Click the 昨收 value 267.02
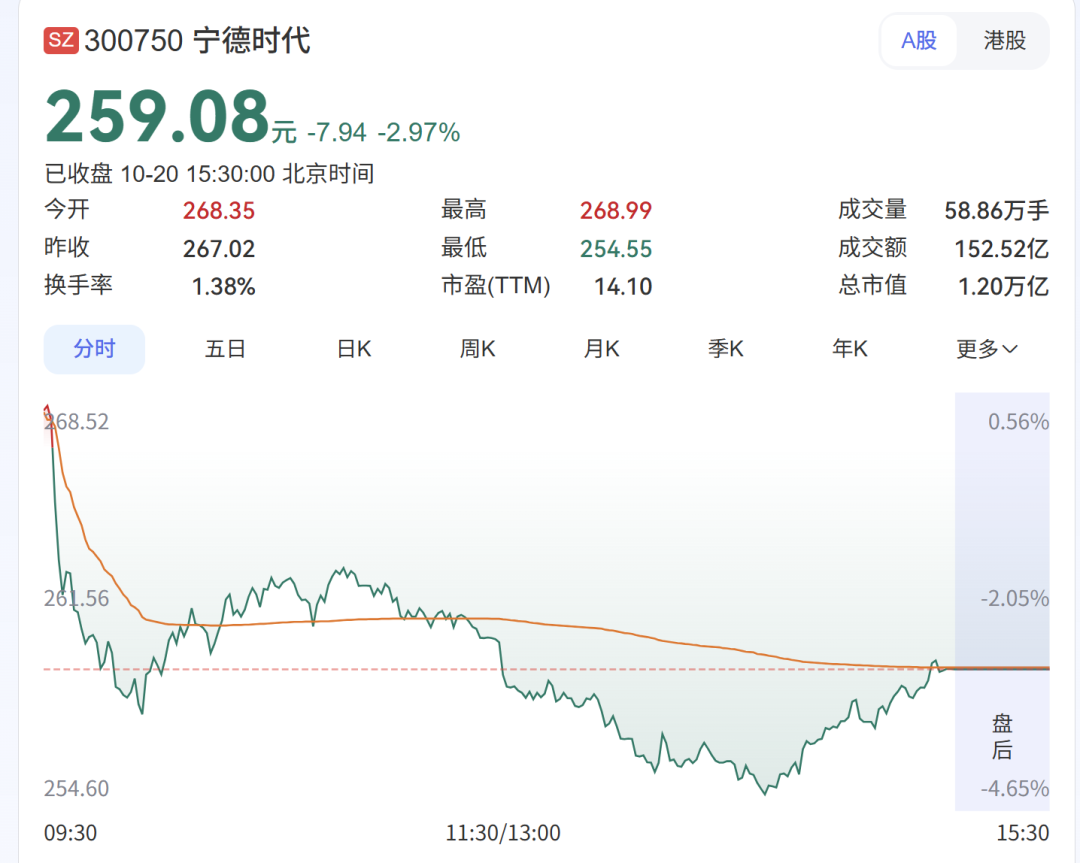 (x=219, y=249)
